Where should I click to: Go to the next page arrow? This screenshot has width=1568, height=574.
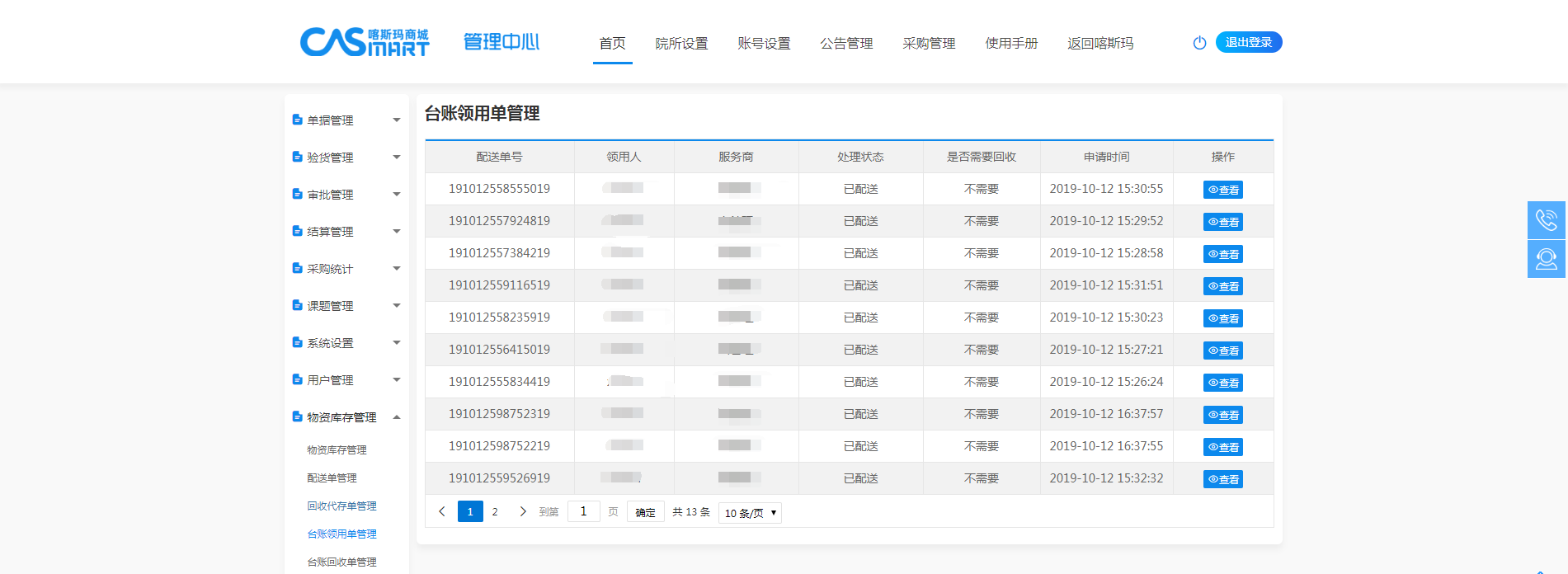point(523,512)
